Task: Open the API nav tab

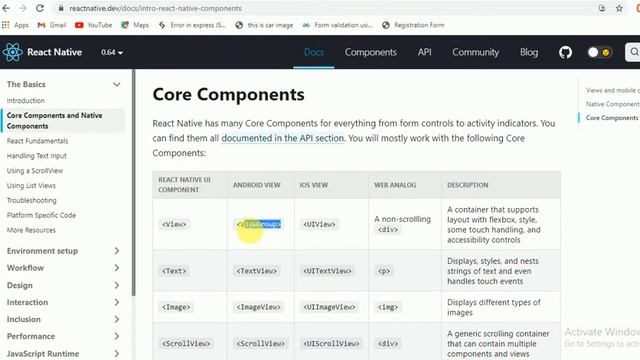Action: [424, 52]
